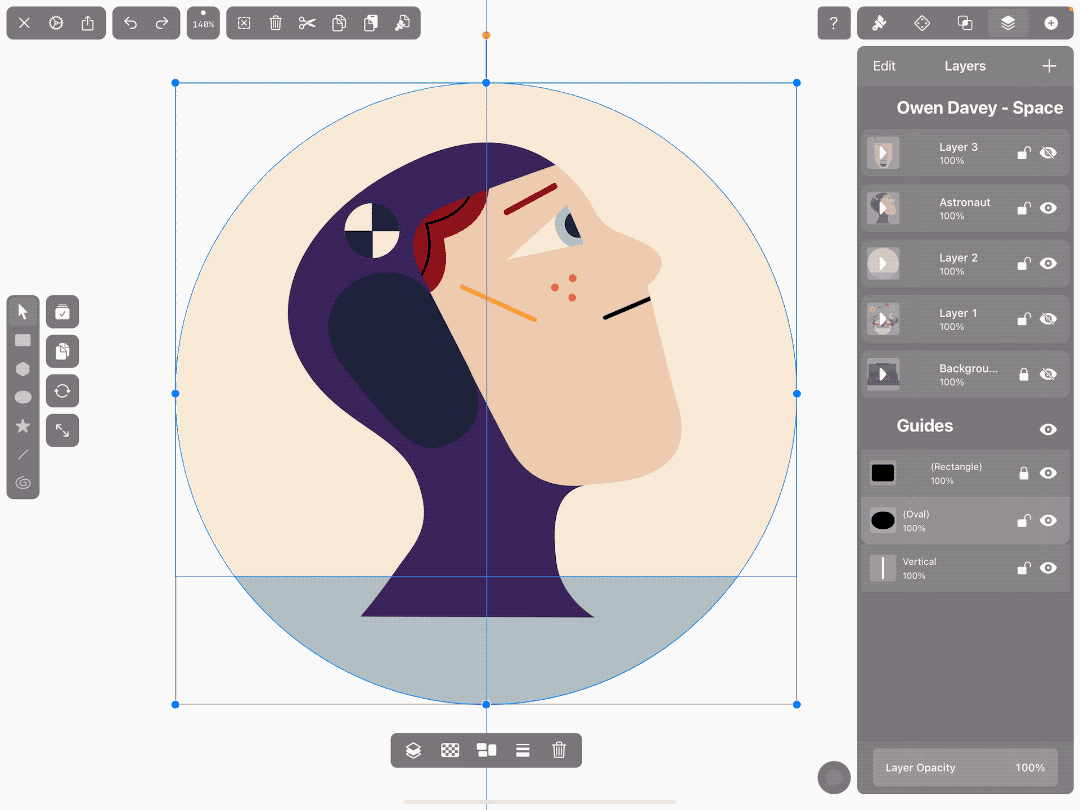Select the Guides layer header

point(965,426)
